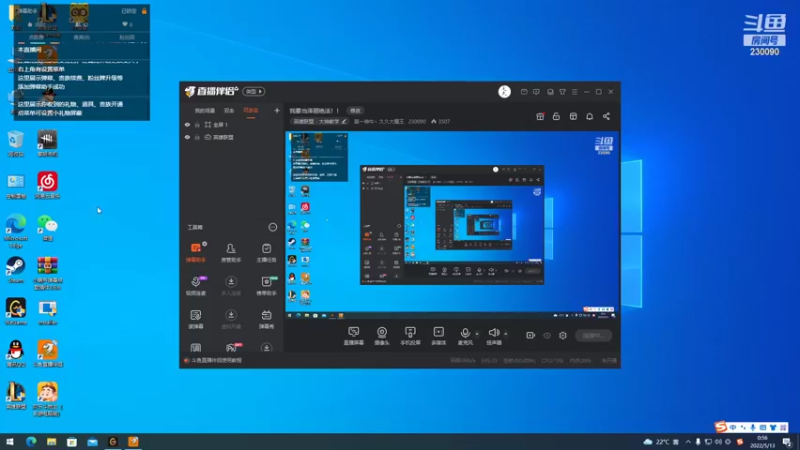
Task: Open the user avatar profile
Action: click(x=504, y=91)
